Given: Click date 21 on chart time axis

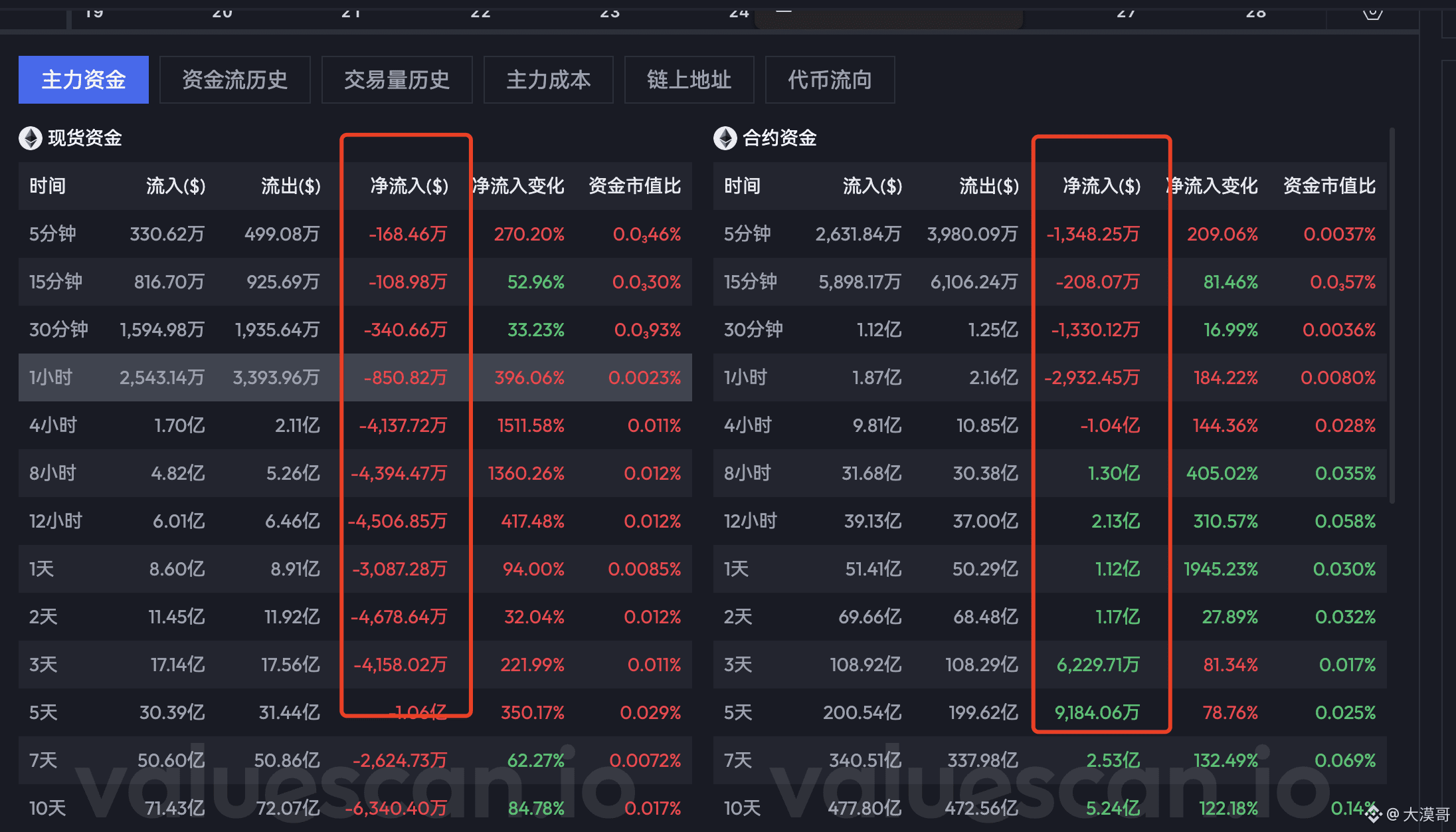Looking at the screenshot, I should coord(351,12).
